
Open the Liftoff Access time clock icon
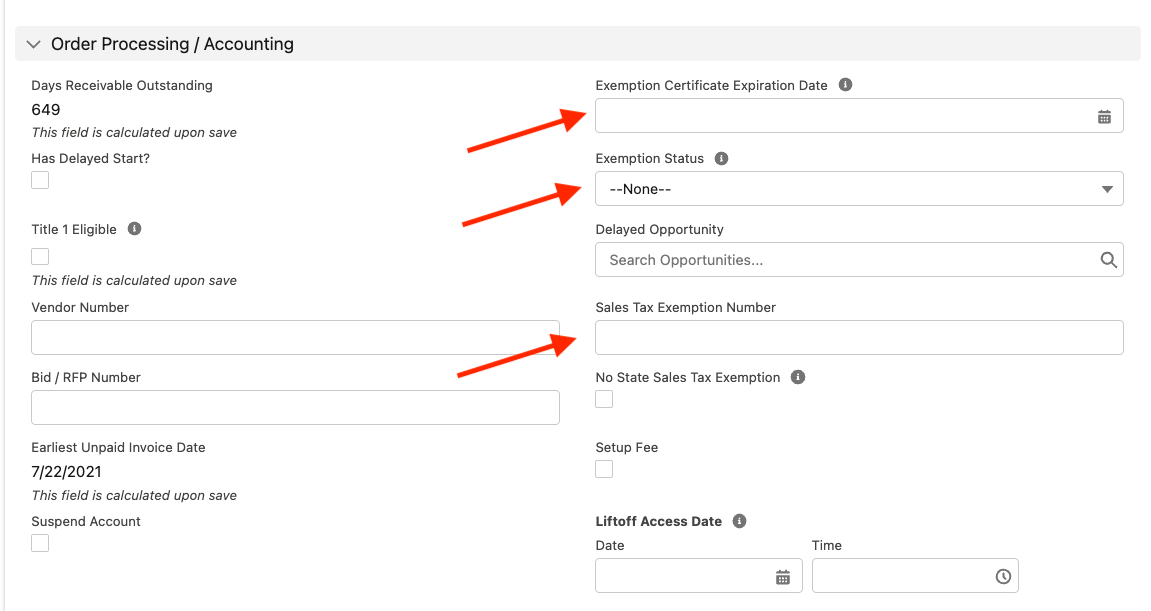[x=1003, y=576]
